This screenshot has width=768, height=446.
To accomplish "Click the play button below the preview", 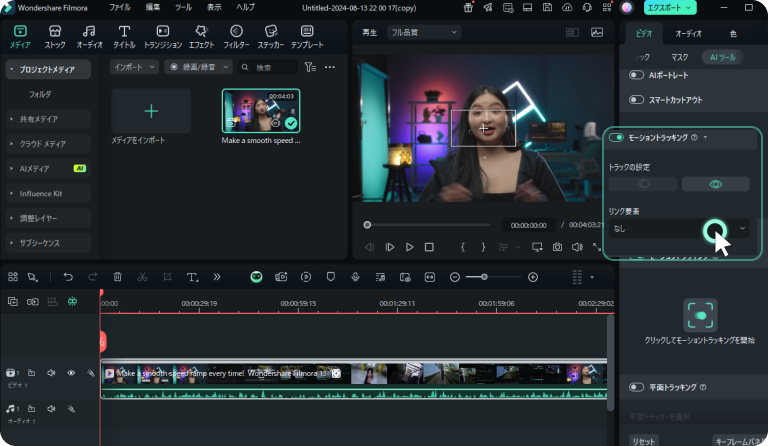I will (x=409, y=247).
